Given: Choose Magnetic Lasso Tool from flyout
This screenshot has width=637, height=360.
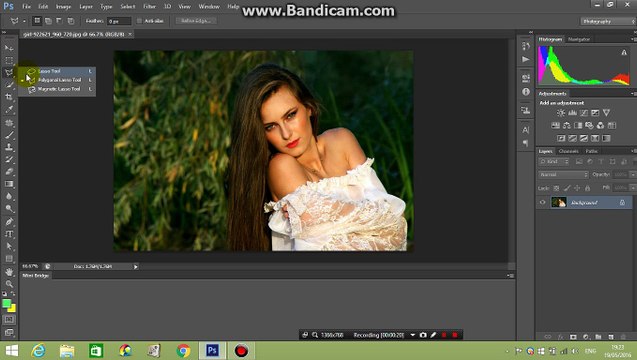Looking at the screenshot, I should click(59, 89).
